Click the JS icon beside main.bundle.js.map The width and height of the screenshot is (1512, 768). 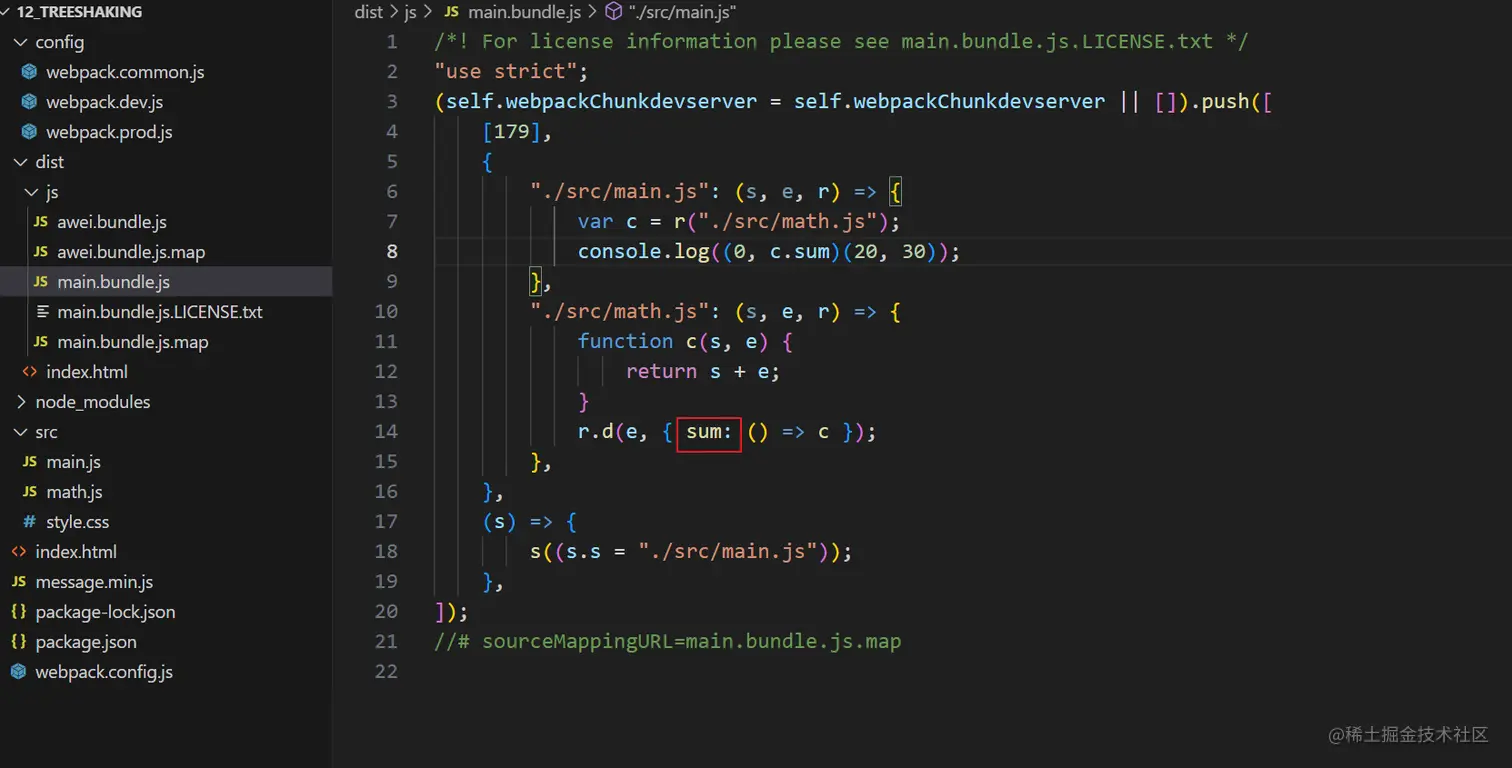coord(40,342)
